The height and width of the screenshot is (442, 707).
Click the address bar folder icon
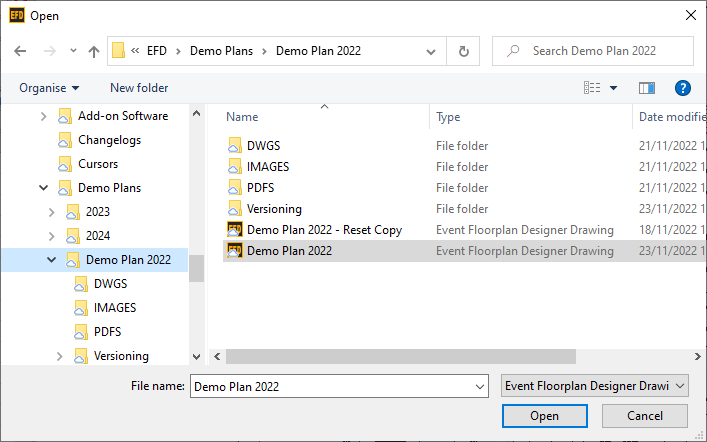click(x=118, y=51)
